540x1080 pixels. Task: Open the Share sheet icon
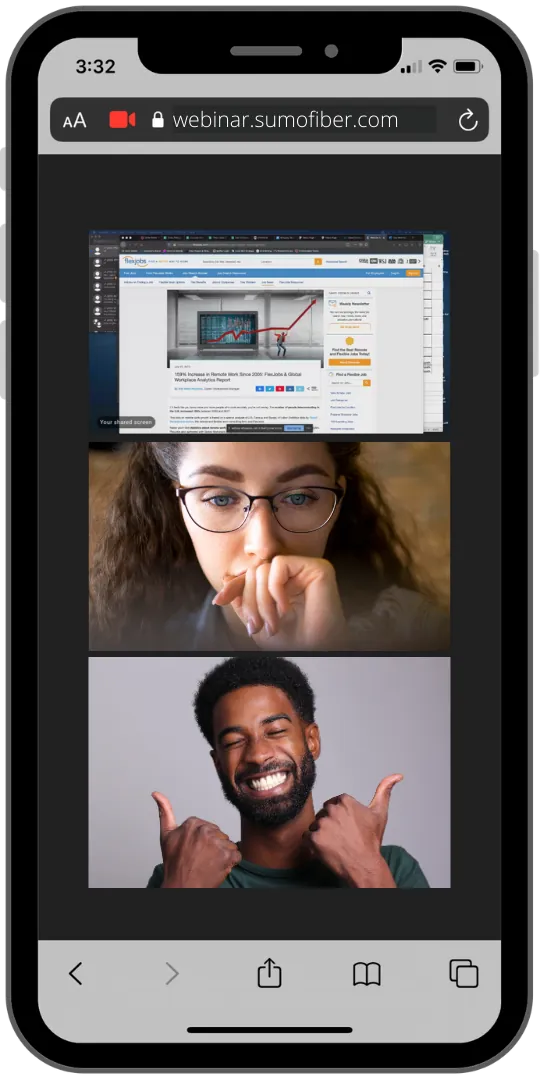coord(269,973)
